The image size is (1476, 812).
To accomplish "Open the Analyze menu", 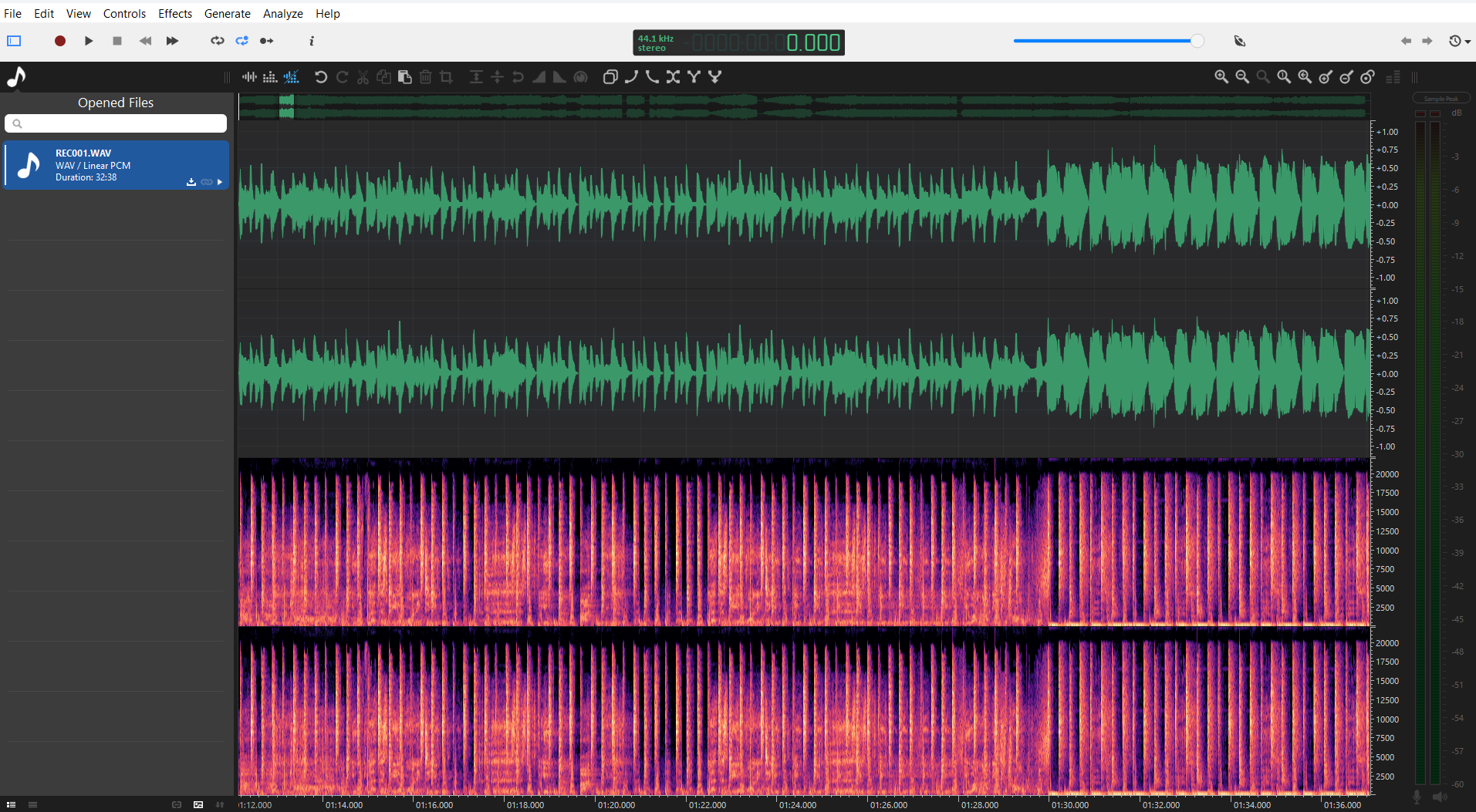I will pos(283,13).
